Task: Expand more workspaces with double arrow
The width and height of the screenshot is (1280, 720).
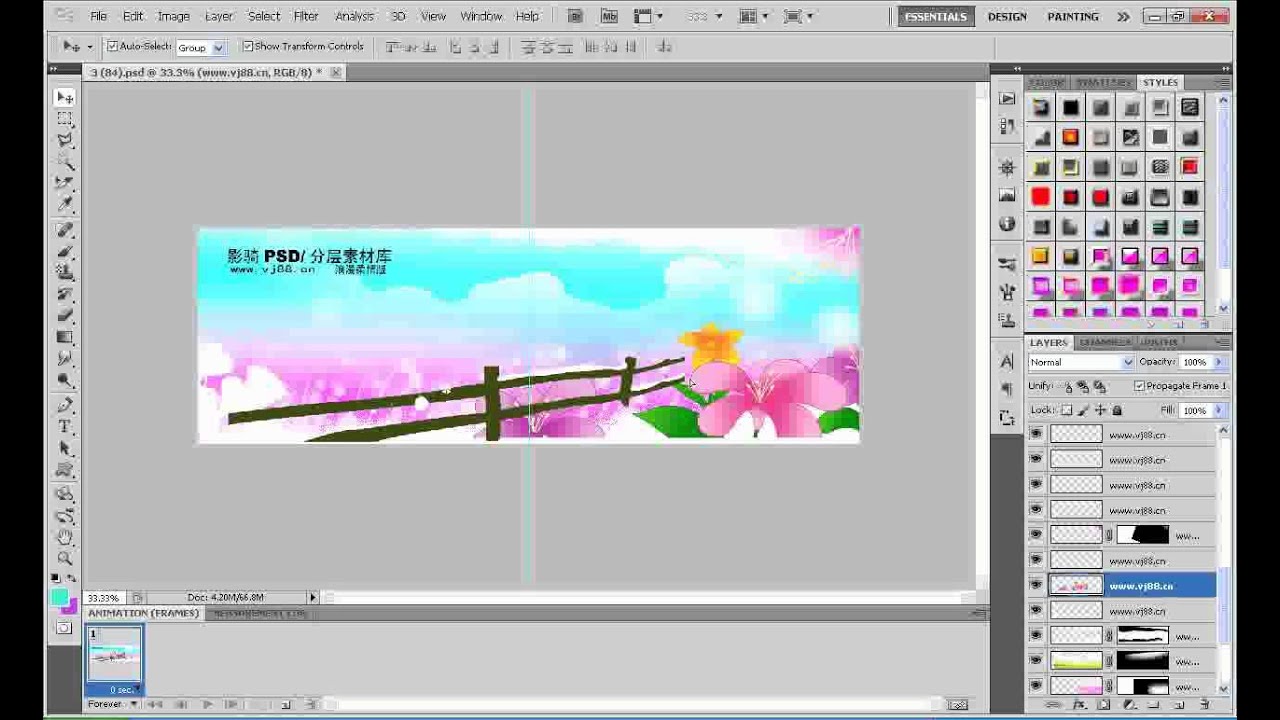Action: click(1124, 16)
